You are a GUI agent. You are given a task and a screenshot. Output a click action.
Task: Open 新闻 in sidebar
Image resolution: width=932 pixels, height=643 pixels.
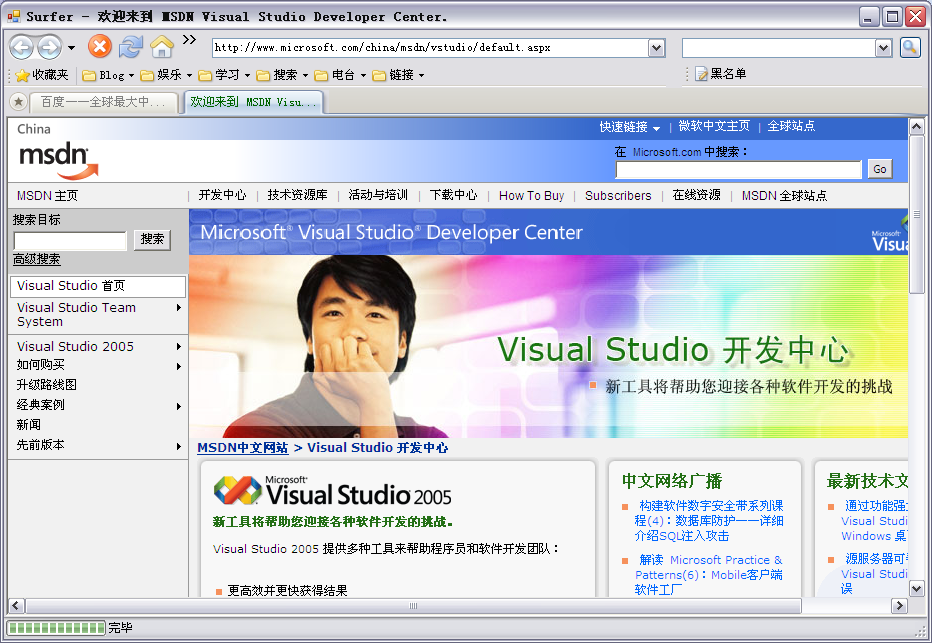point(29,425)
